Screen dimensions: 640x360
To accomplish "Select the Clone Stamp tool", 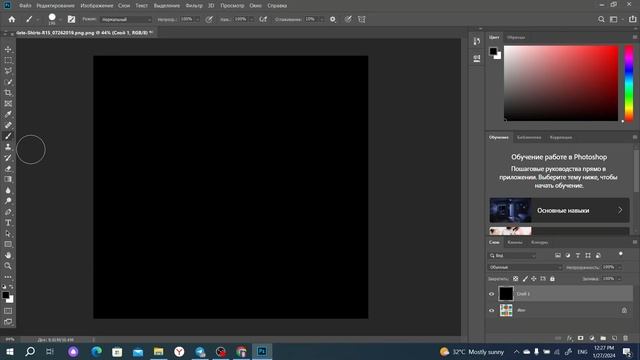I will 8,147.
